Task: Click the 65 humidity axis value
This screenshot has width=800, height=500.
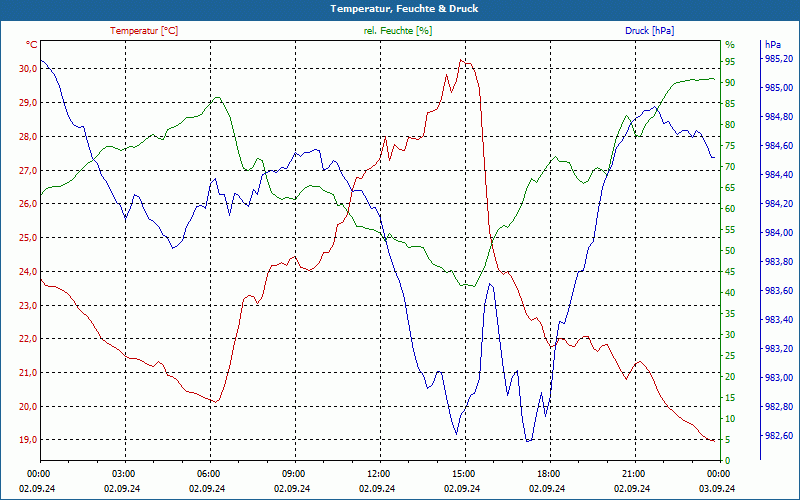Action: [730, 188]
